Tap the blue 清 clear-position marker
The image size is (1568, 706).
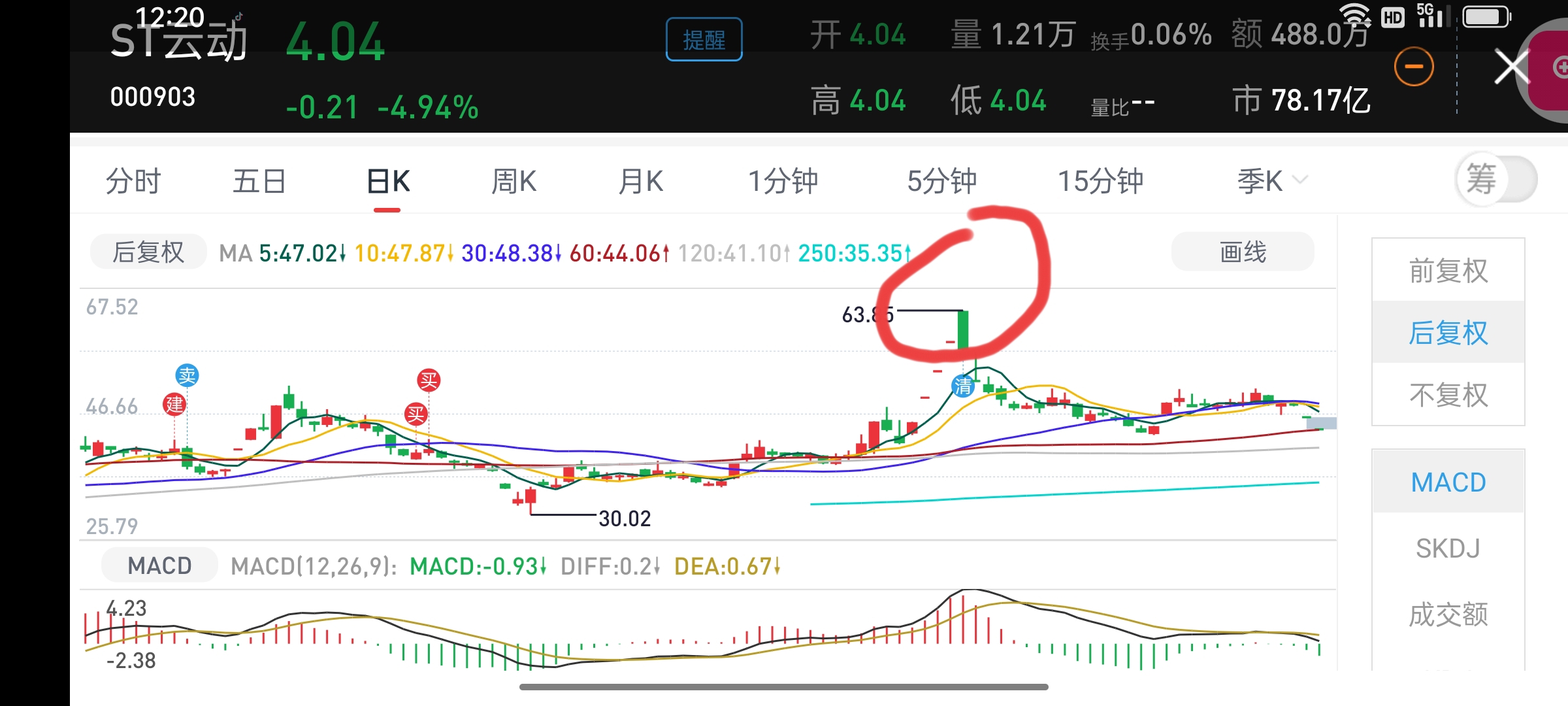(x=963, y=386)
